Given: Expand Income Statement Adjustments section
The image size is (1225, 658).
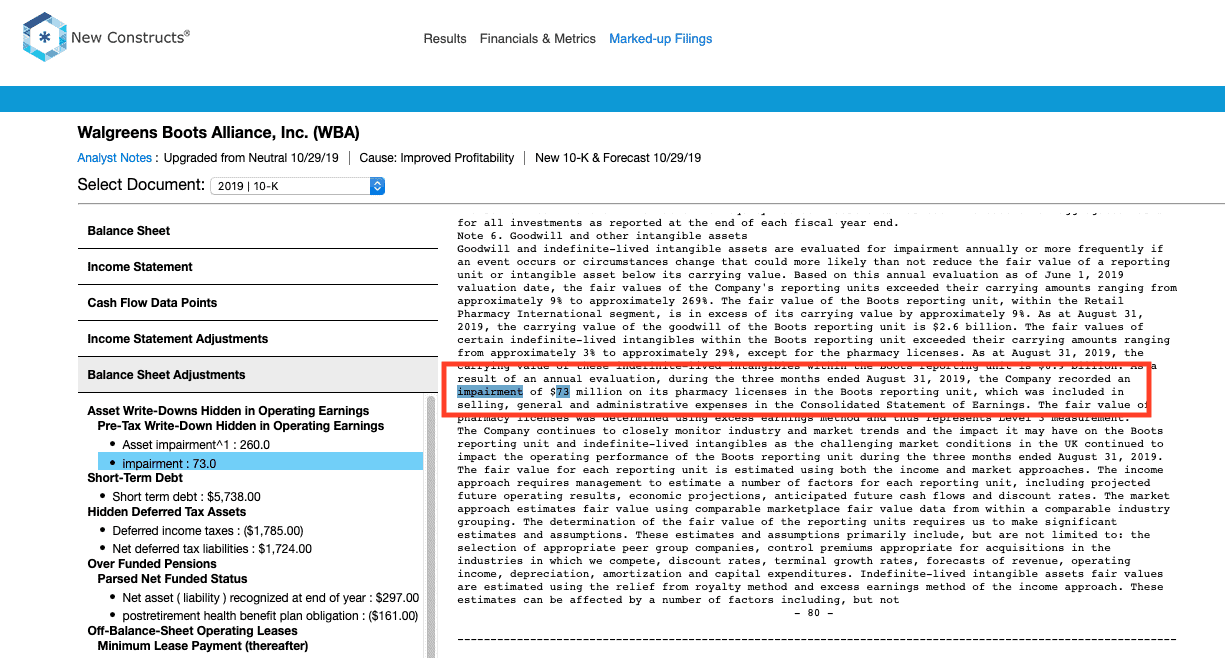Looking at the screenshot, I should click(259, 339).
